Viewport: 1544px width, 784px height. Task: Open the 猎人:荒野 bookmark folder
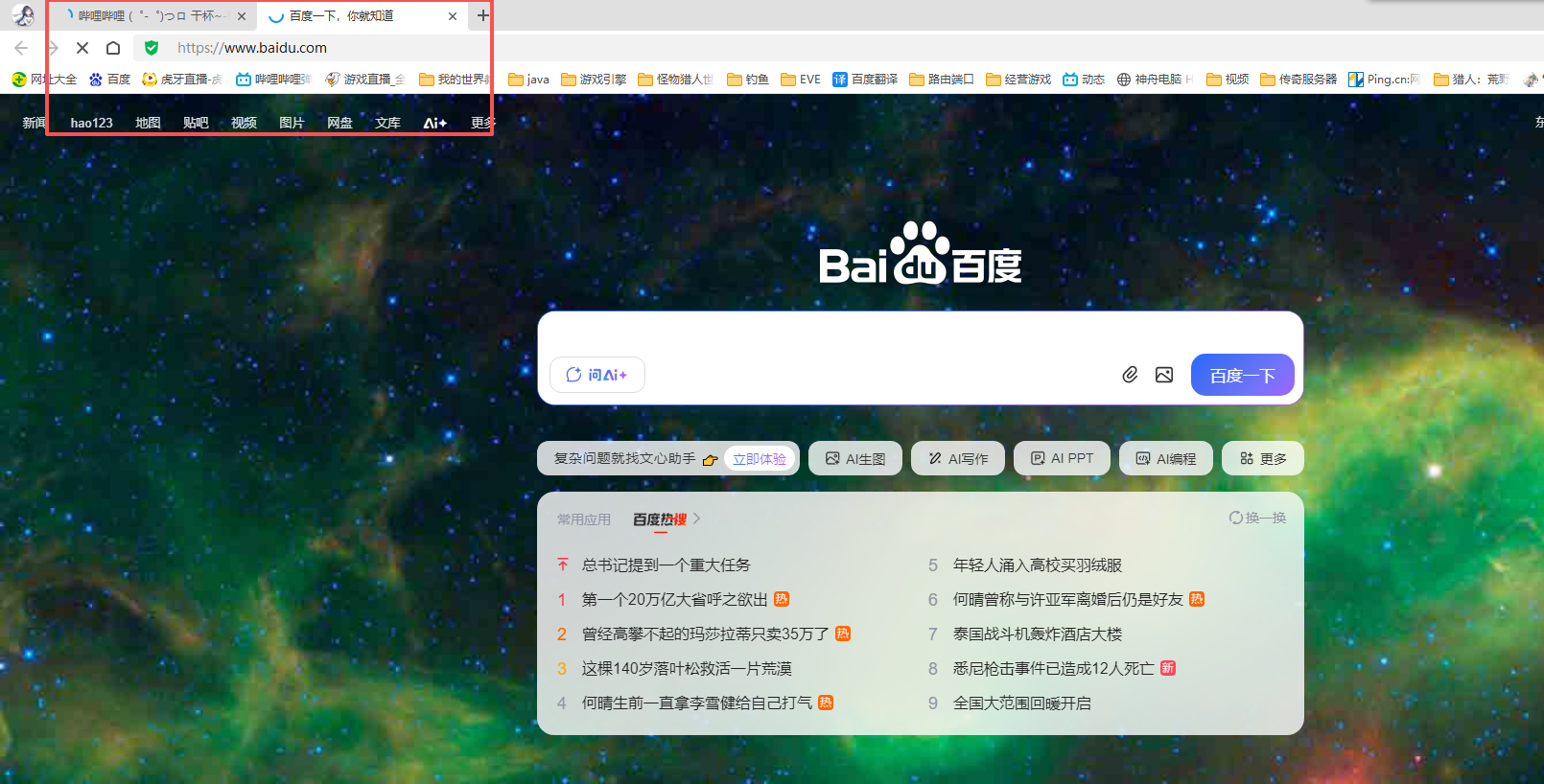[x=1472, y=80]
